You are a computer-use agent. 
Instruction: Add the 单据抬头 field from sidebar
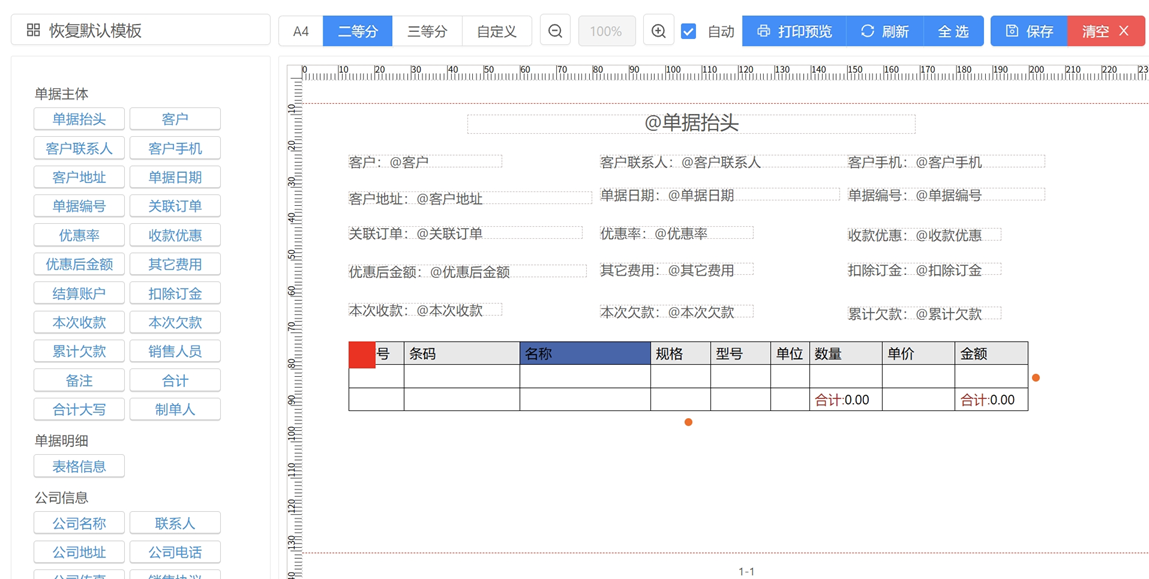click(79, 119)
